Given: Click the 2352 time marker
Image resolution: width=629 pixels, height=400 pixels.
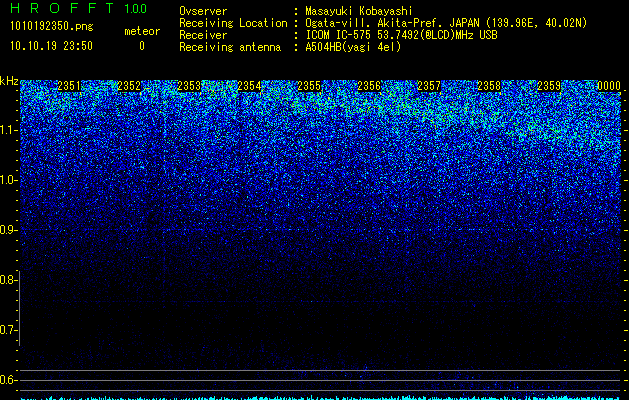Looking at the screenshot, I should coord(129,86).
